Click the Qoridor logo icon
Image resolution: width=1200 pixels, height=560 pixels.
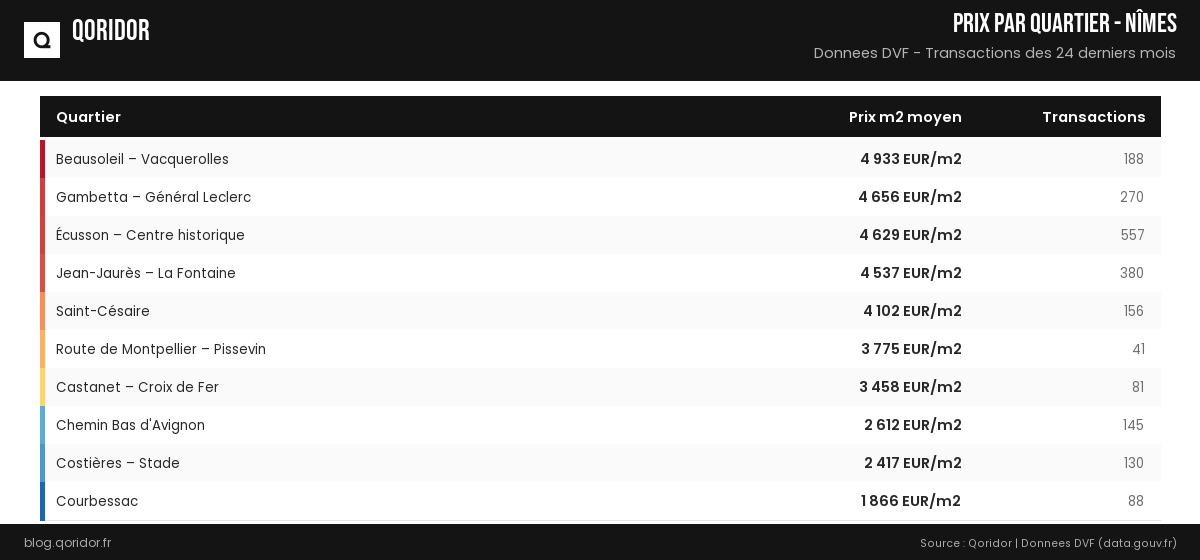pyautogui.click(x=42, y=40)
